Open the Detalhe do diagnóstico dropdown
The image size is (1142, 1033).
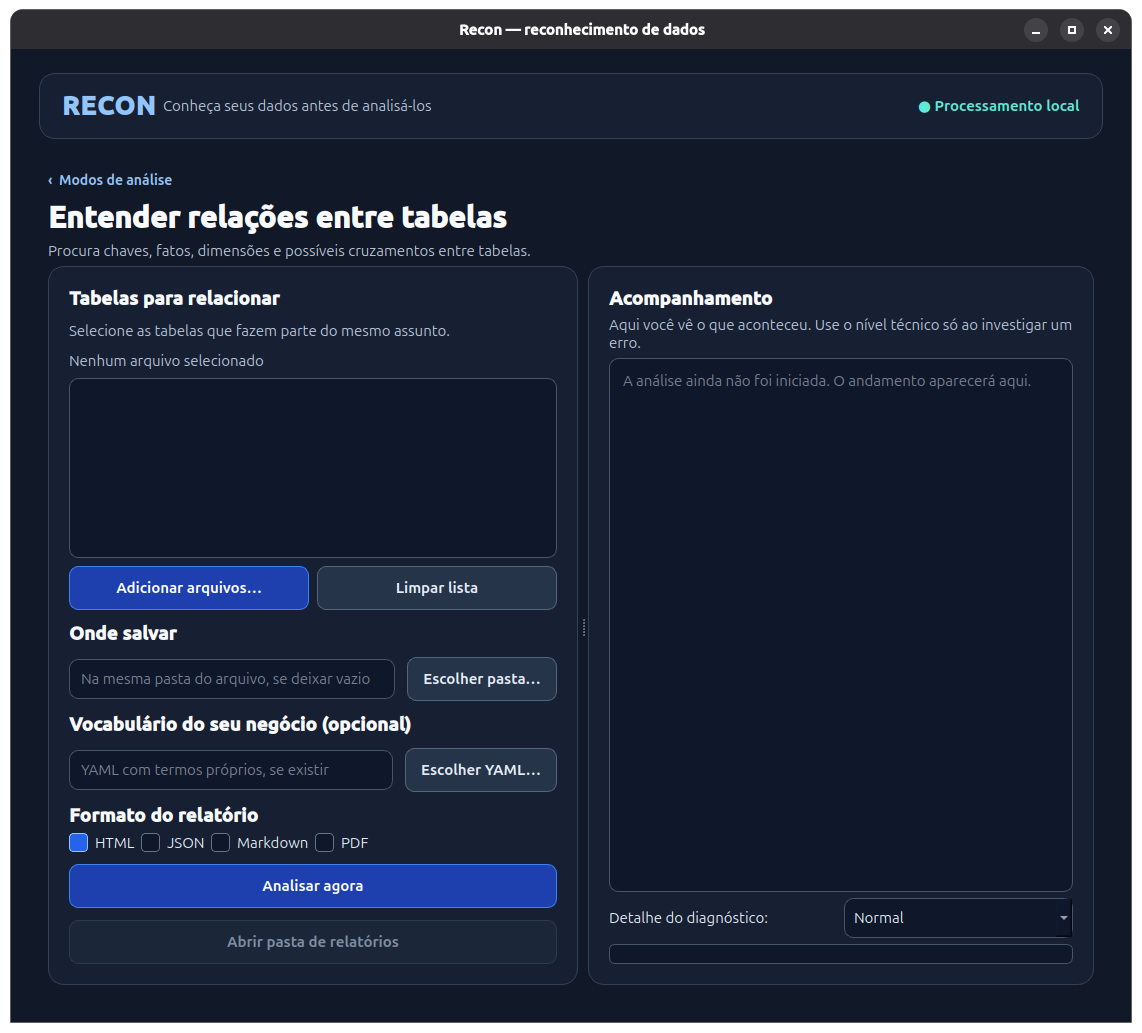[x=958, y=918]
